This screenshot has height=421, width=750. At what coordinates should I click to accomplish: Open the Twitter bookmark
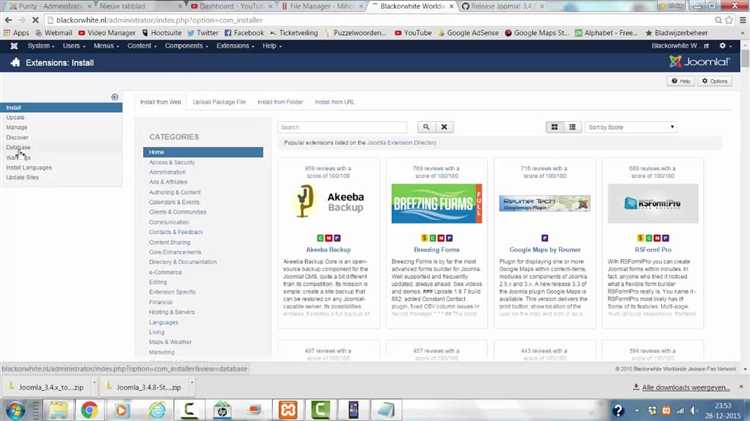point(203,33)
